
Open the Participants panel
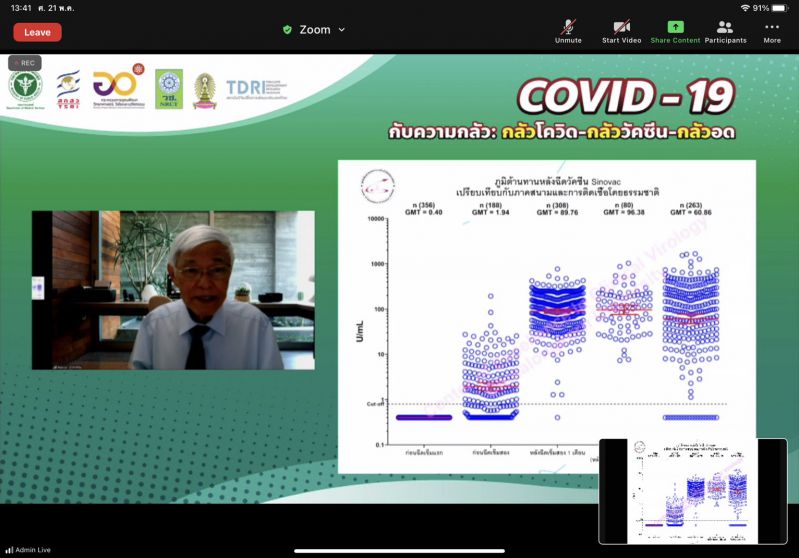(x=725, y=32)
